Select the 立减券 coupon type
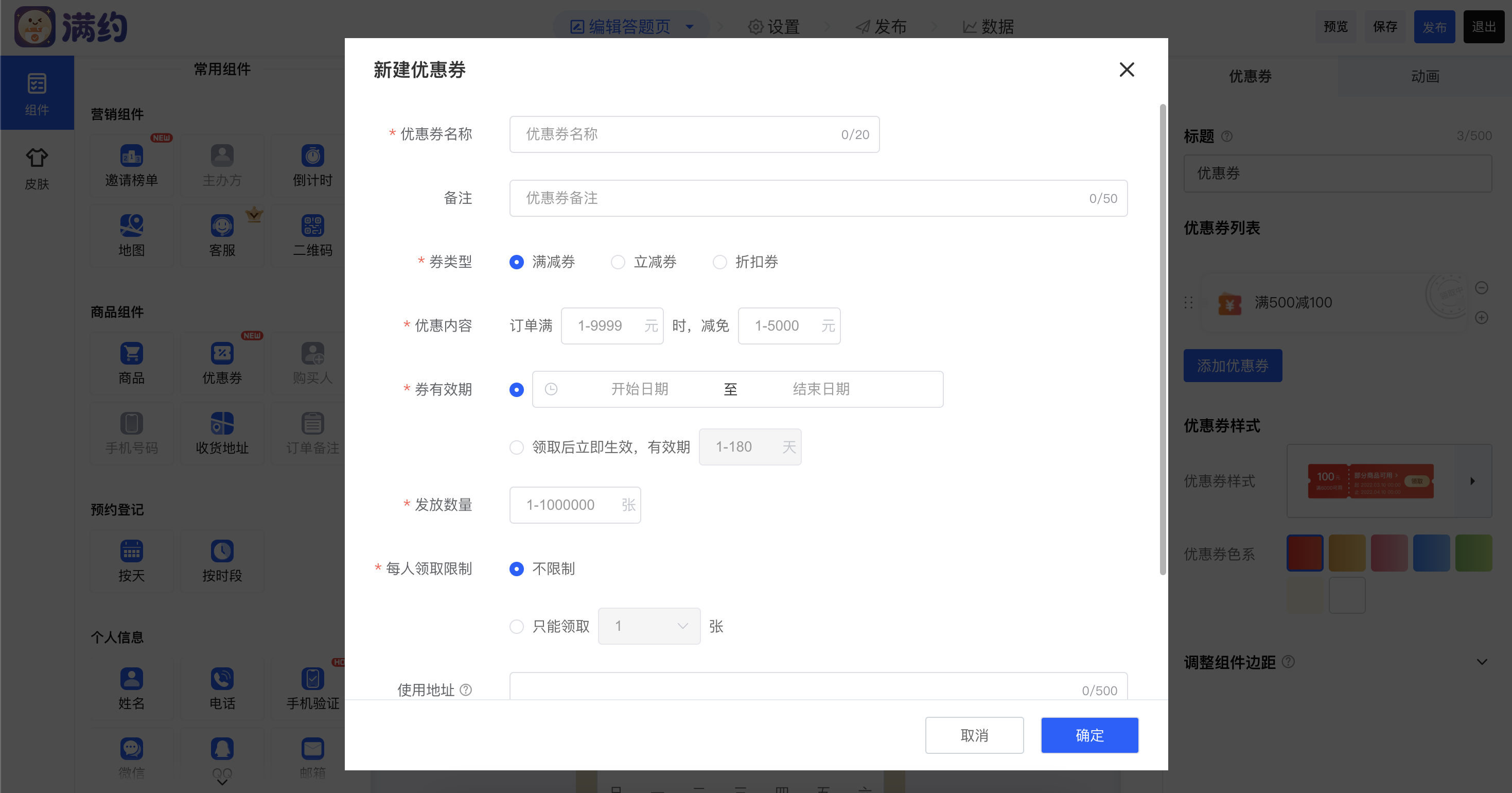1512x793 pixels. point(618,262)
